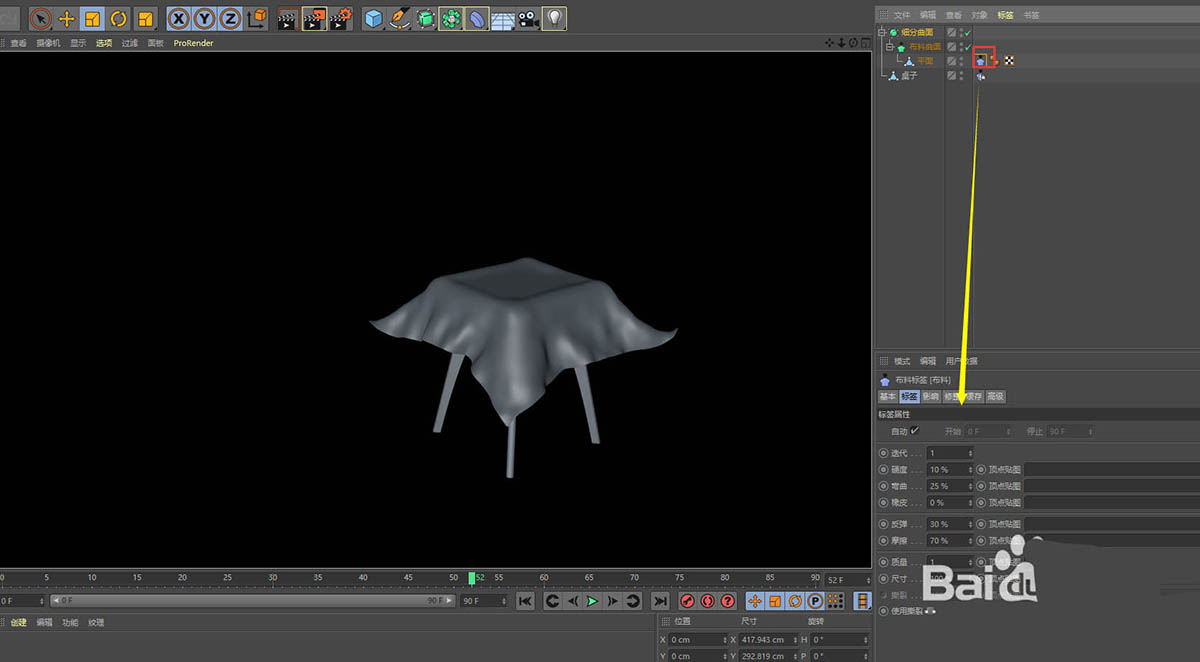Go to start of timeline
This screenshot has width=1200, height=662.
pos(525,601)
